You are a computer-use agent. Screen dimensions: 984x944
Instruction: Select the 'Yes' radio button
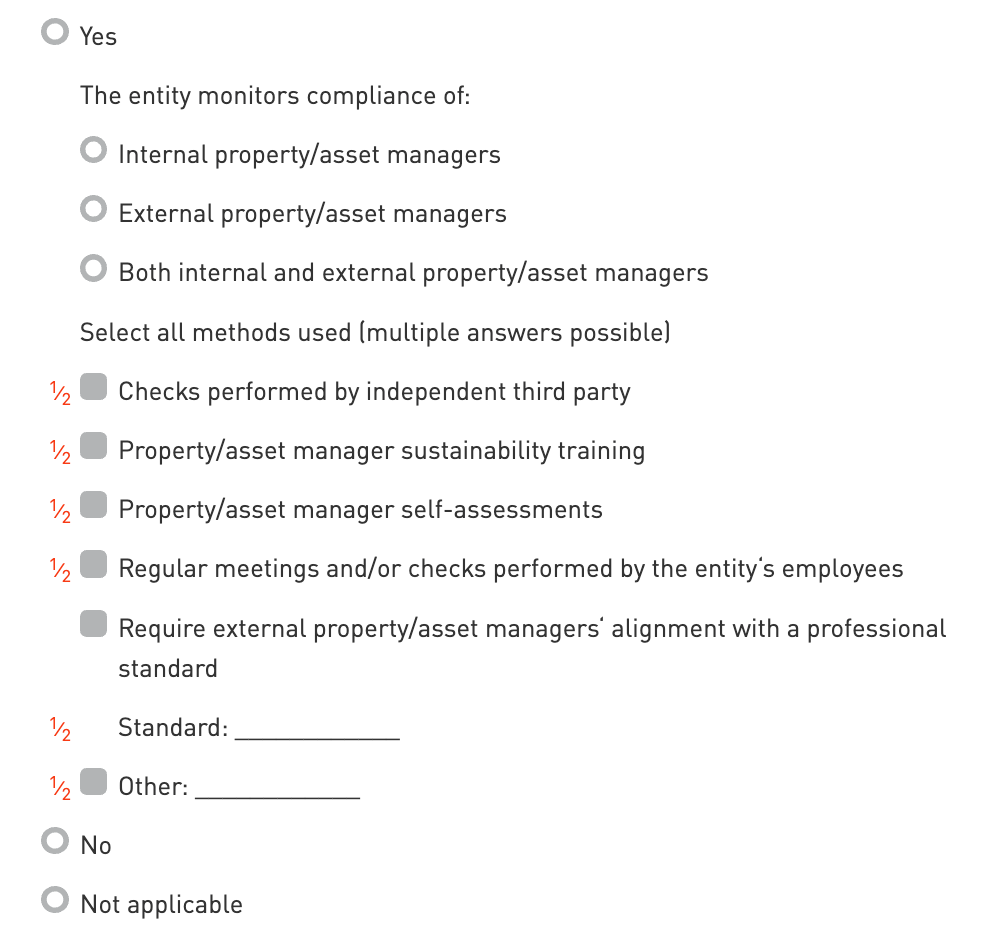click(54, 34)
